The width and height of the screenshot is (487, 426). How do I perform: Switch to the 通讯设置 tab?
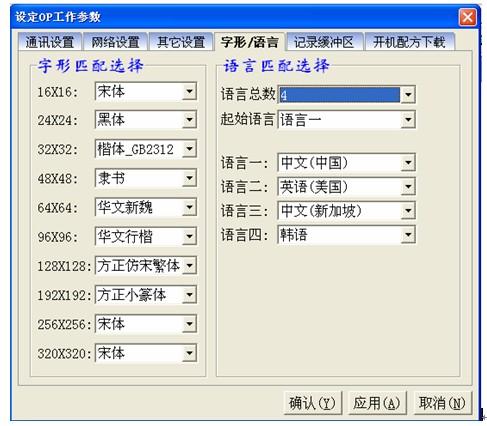[50, 42]
